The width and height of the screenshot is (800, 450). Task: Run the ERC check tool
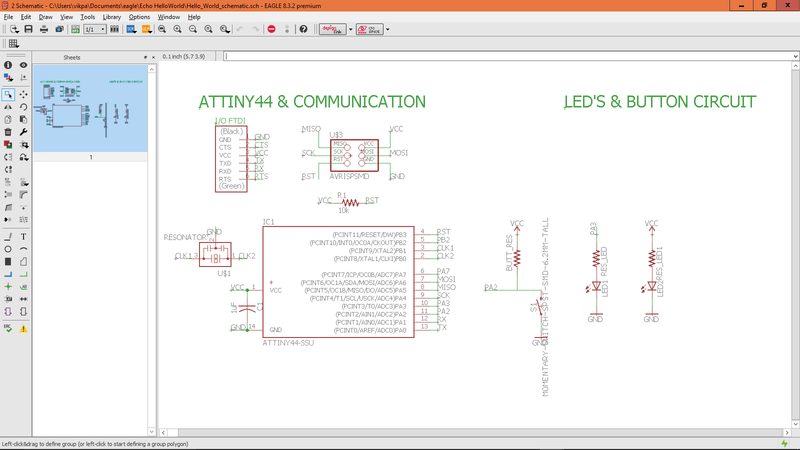(x=8, y=329)
